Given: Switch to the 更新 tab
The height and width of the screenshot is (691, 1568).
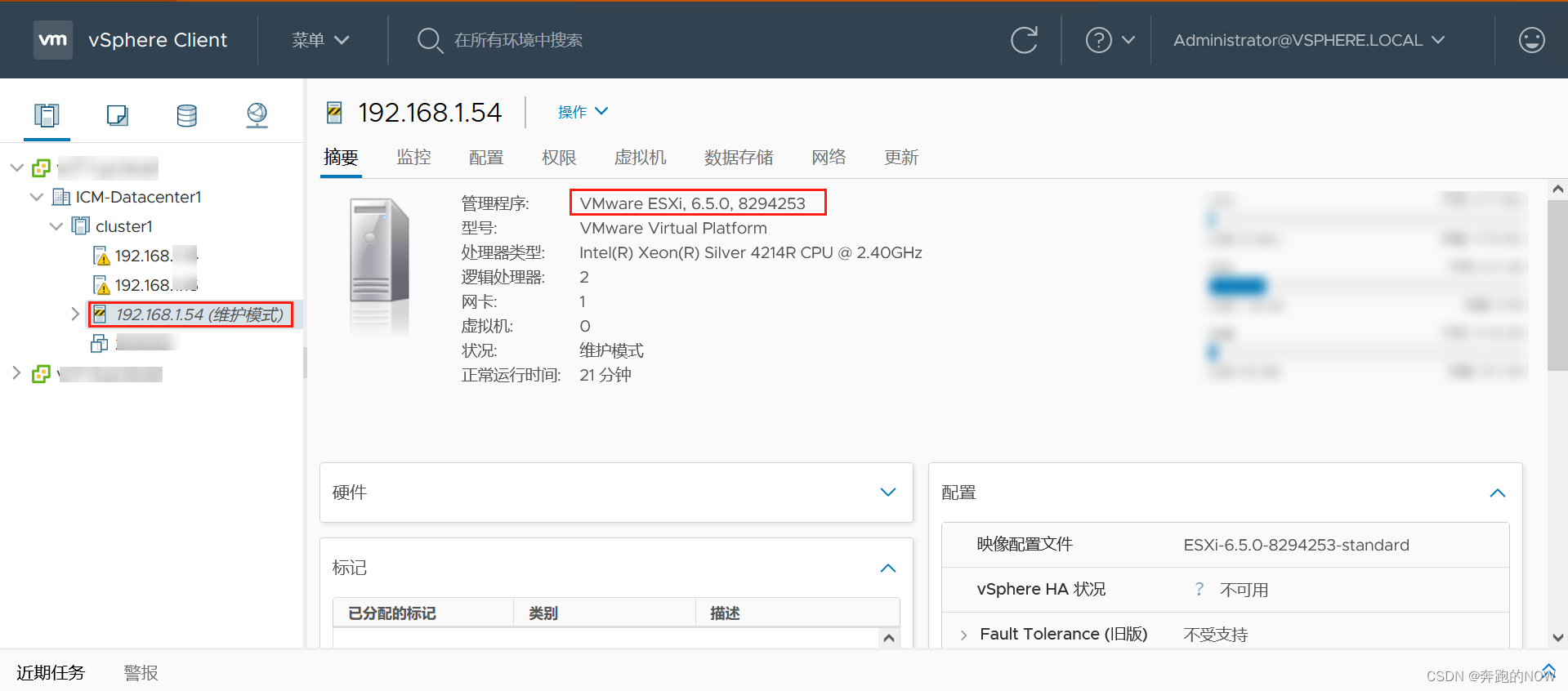Looking at the screenshot, I should (901, 157).
